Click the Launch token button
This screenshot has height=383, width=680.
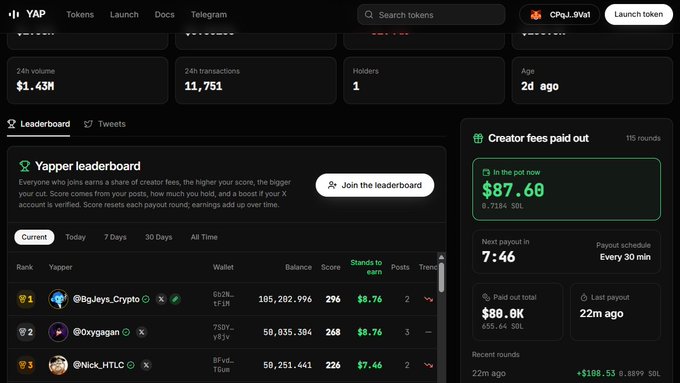(x=638, y=14)
